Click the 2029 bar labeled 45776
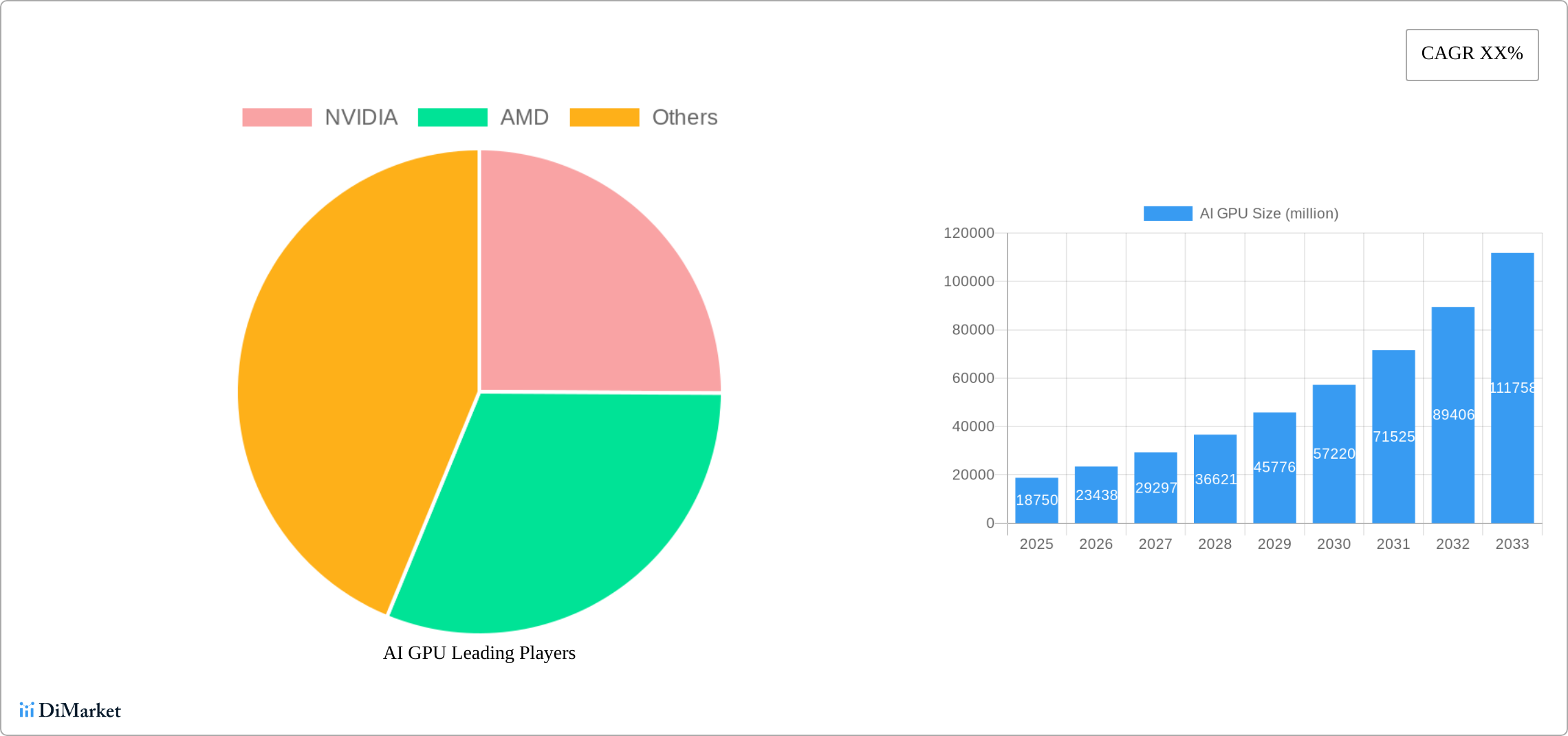The width and height of the screenshot is (1568, 736). click(x=1274, y=468)
